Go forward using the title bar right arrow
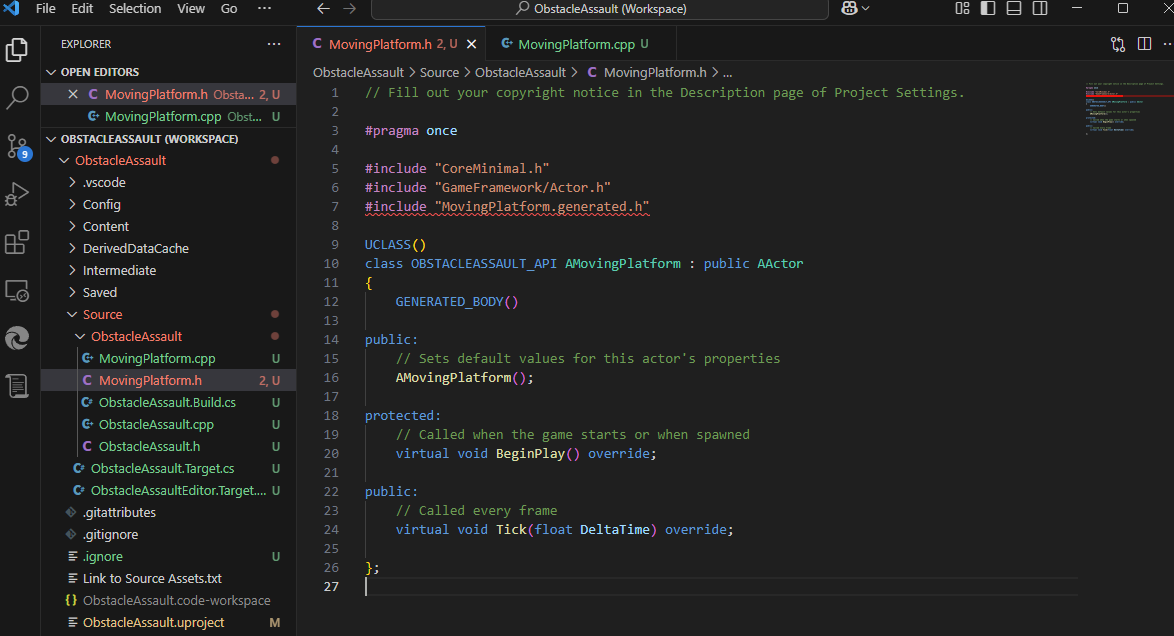 point(350,9)
